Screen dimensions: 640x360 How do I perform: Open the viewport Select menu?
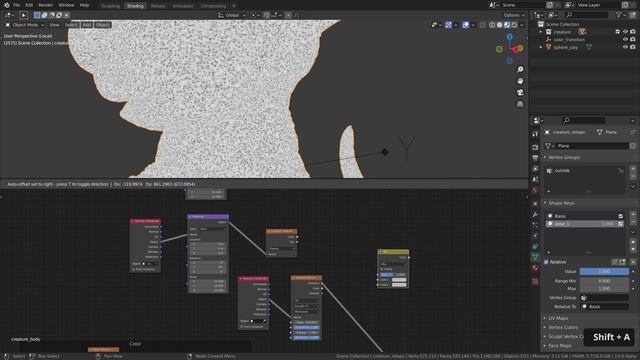tap(71, 25)
